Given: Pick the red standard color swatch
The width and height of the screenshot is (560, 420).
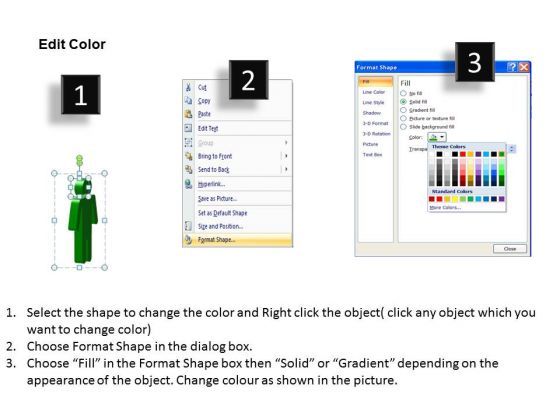Looking at the screenshot, I should (x=439, y=199).
